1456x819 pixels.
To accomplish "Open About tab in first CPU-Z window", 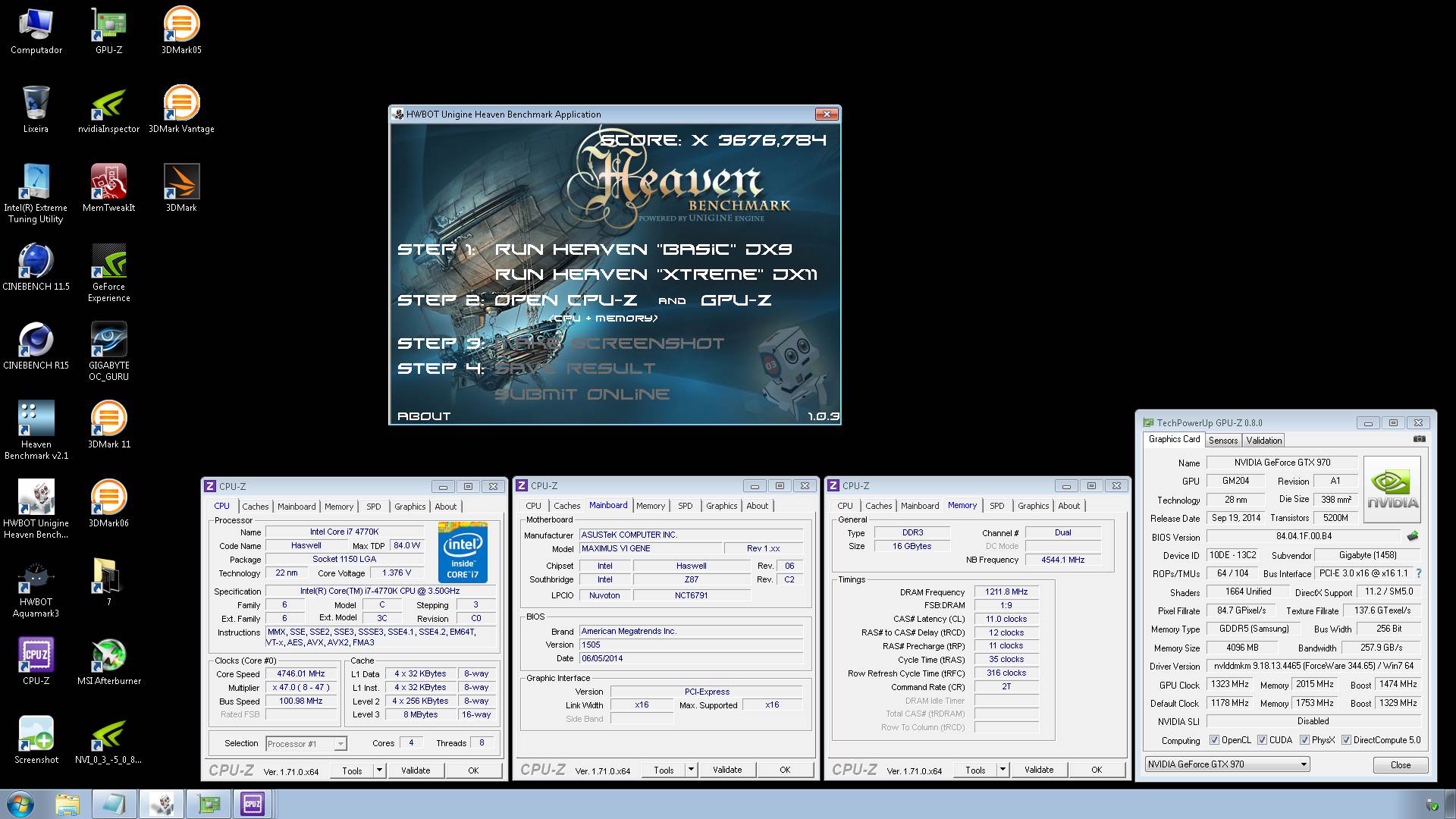I will click(x=446, y=507).
